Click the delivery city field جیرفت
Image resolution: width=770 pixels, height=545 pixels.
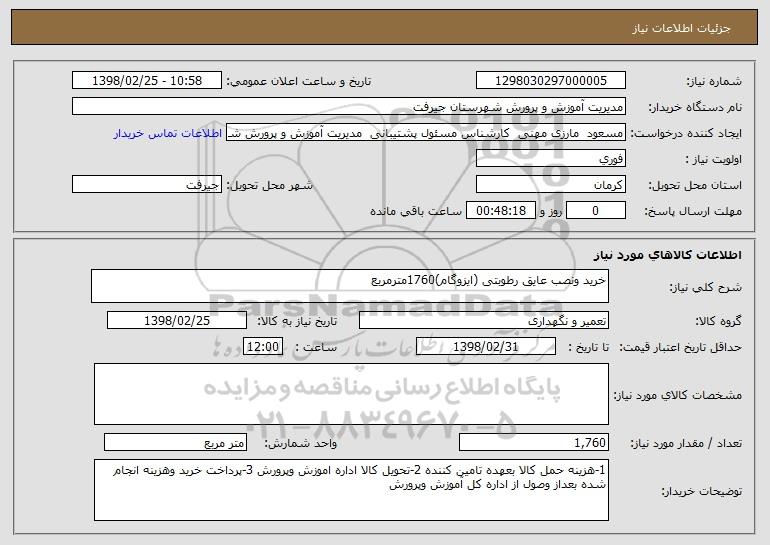point(147,185)
